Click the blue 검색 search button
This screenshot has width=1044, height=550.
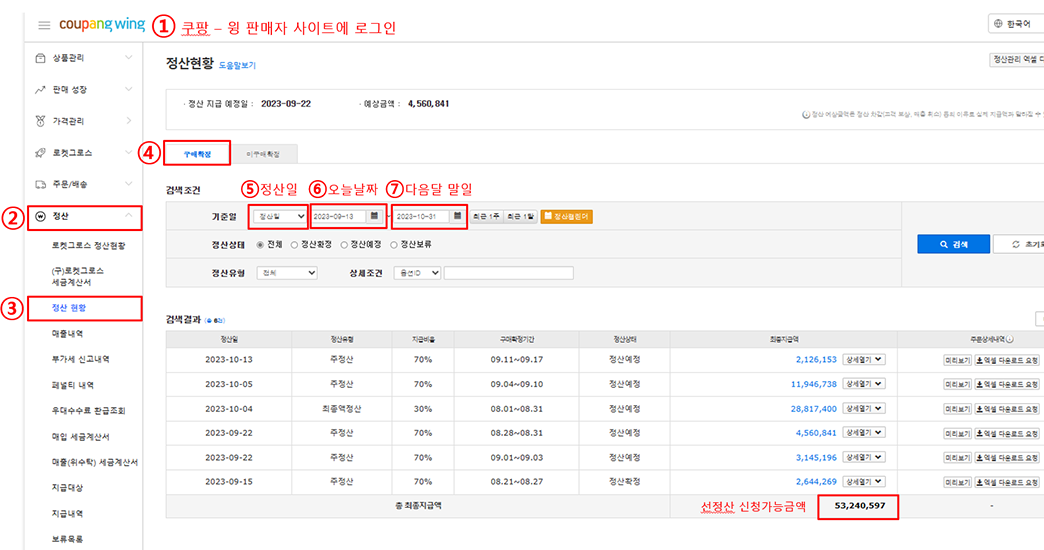[953, 244]
